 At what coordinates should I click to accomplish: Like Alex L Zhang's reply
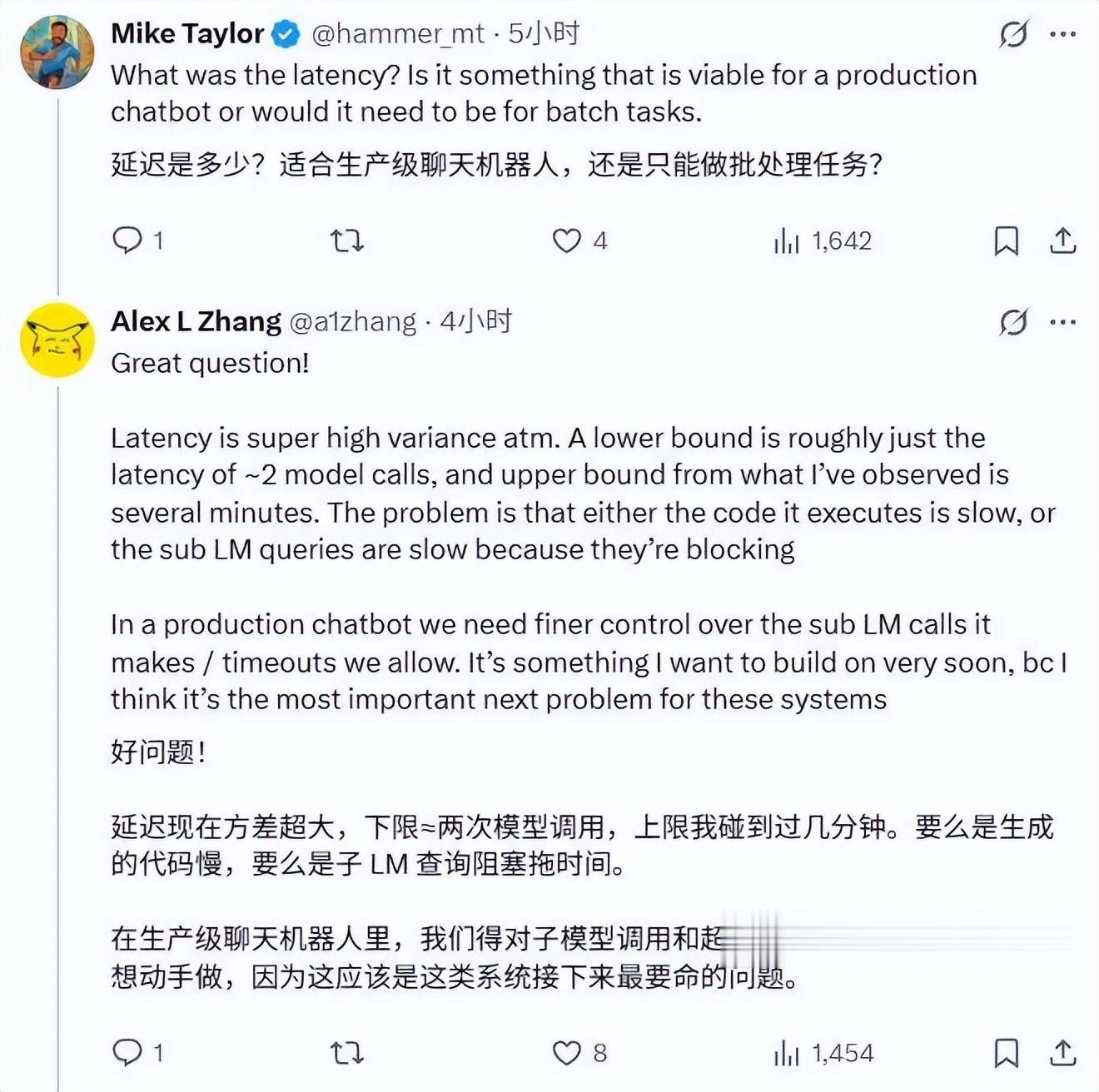(567, 1053)
